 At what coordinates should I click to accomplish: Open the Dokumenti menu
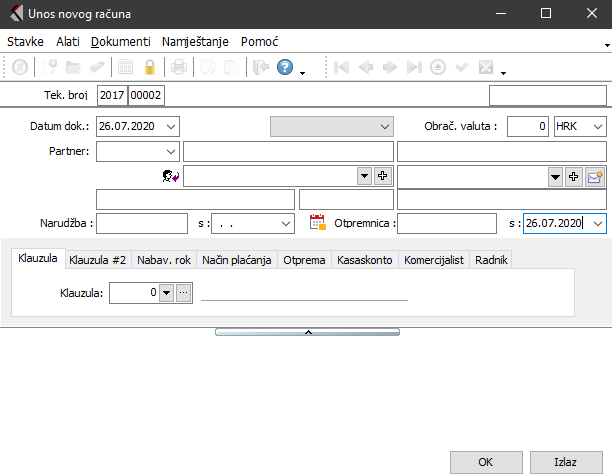tap(120, 42)
